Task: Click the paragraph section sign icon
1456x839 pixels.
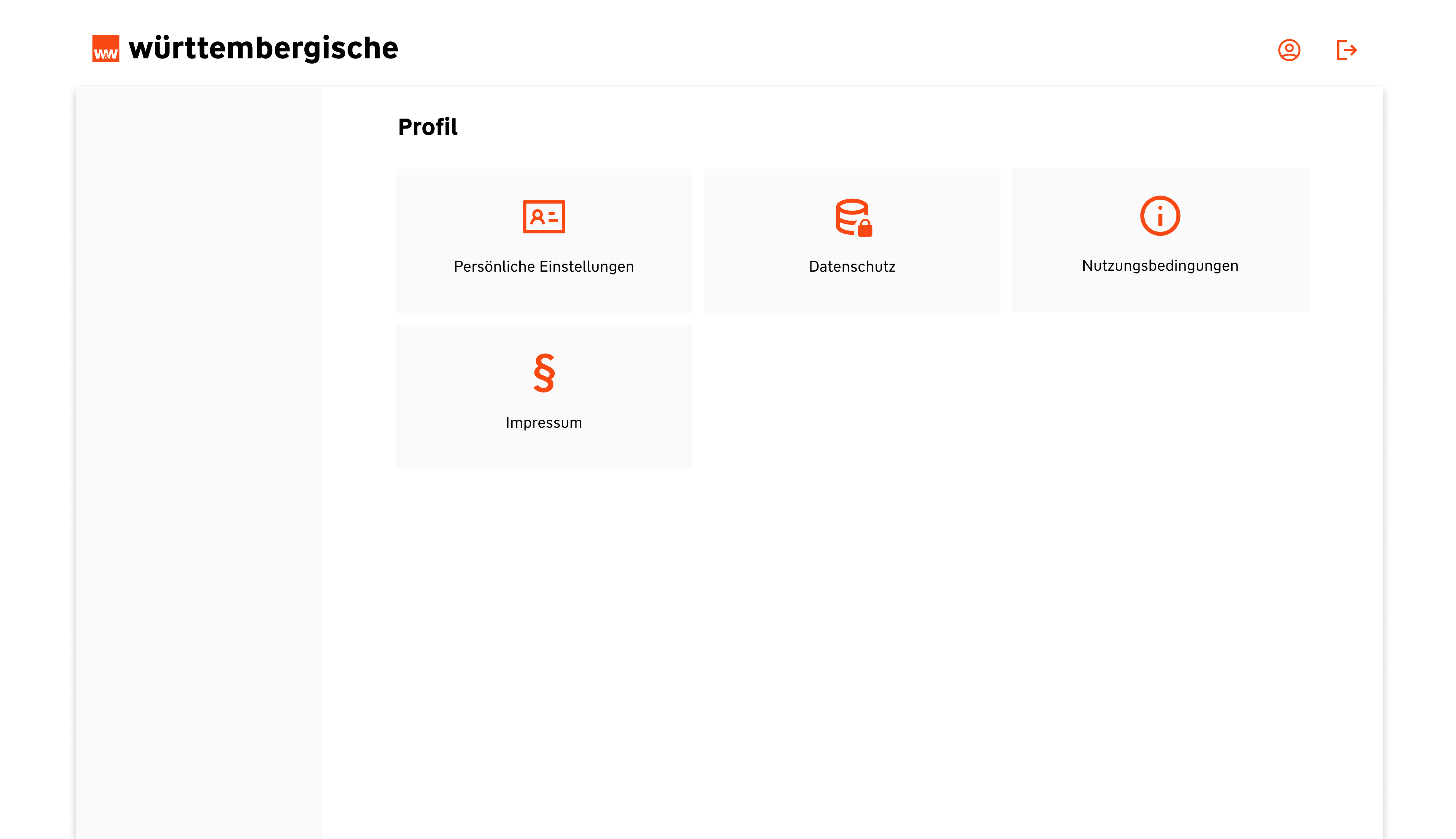Action: (x=544, y=373)
